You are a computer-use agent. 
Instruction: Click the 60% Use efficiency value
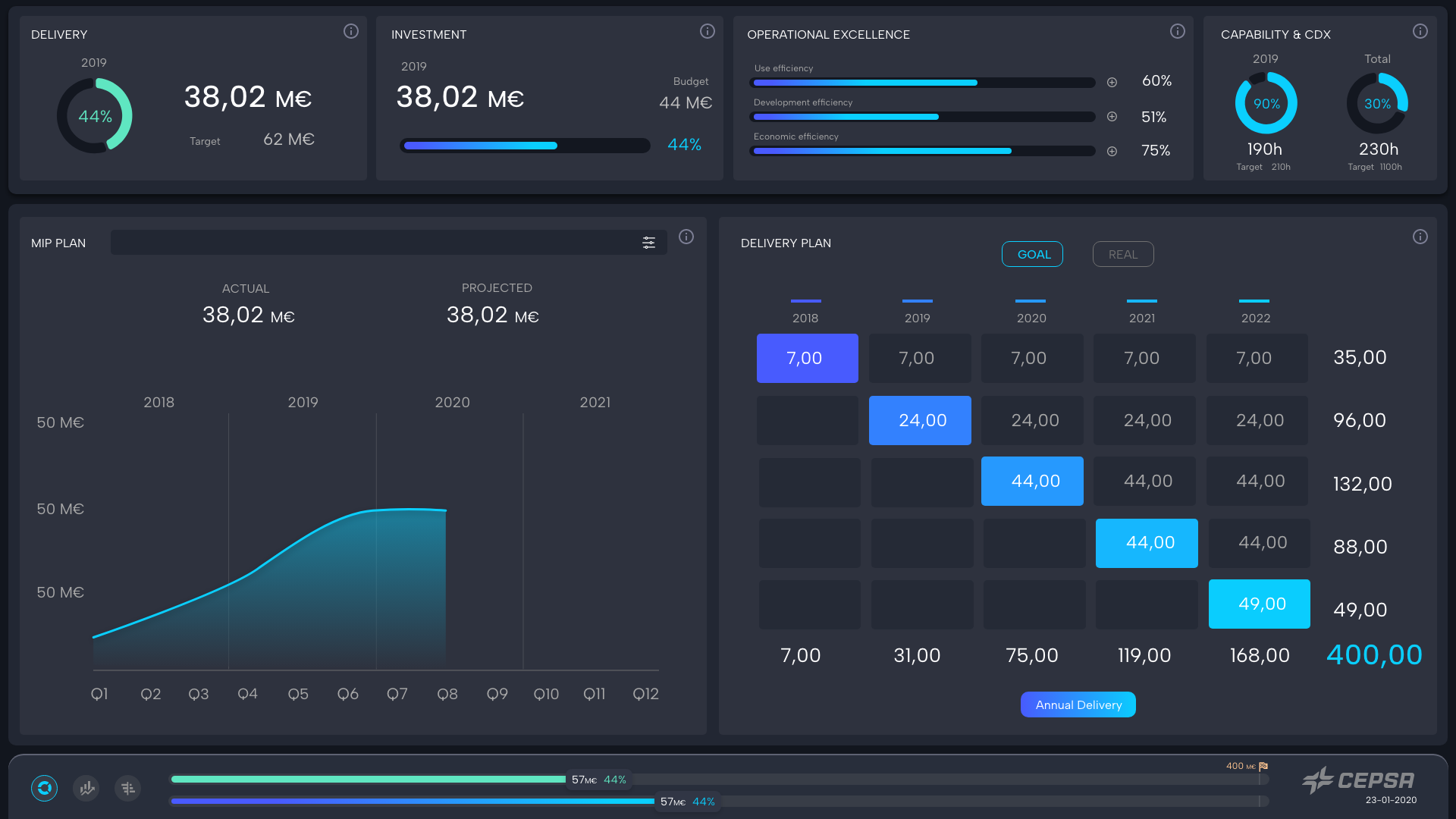1157,80
